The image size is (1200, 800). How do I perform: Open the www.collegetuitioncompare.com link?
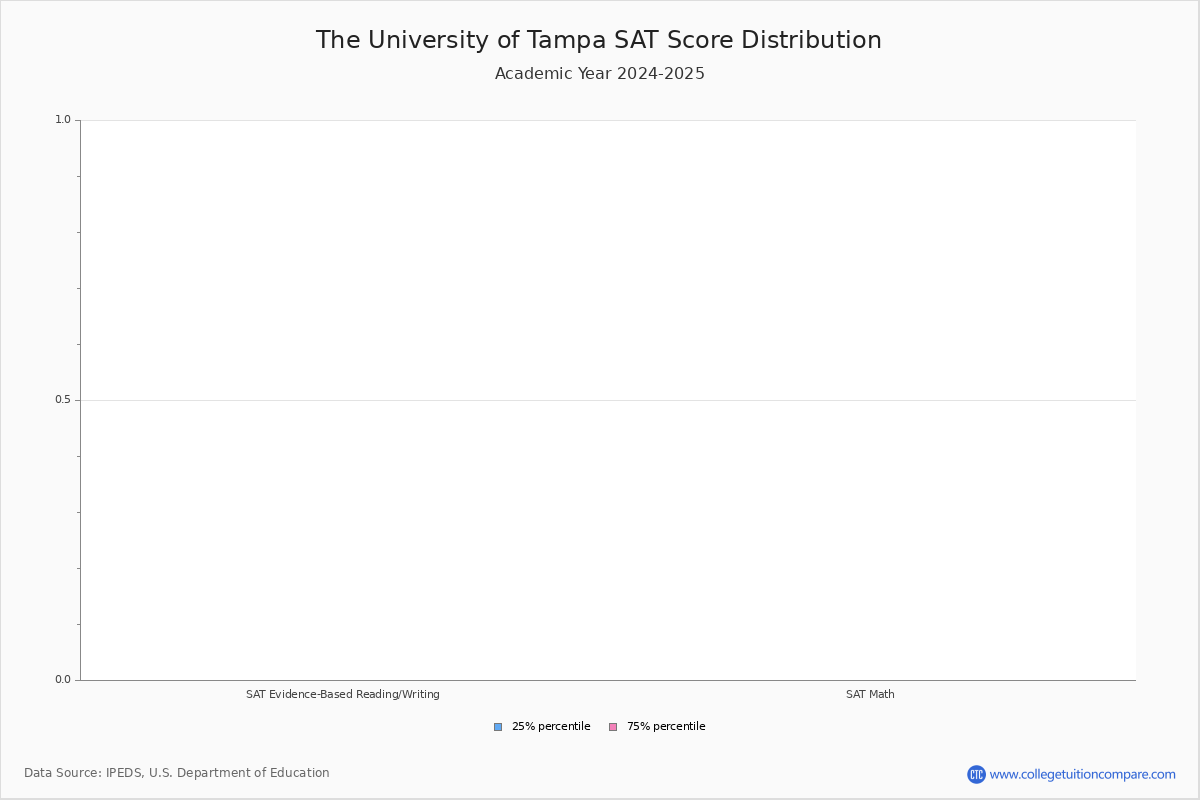(x=1082, y=774)
